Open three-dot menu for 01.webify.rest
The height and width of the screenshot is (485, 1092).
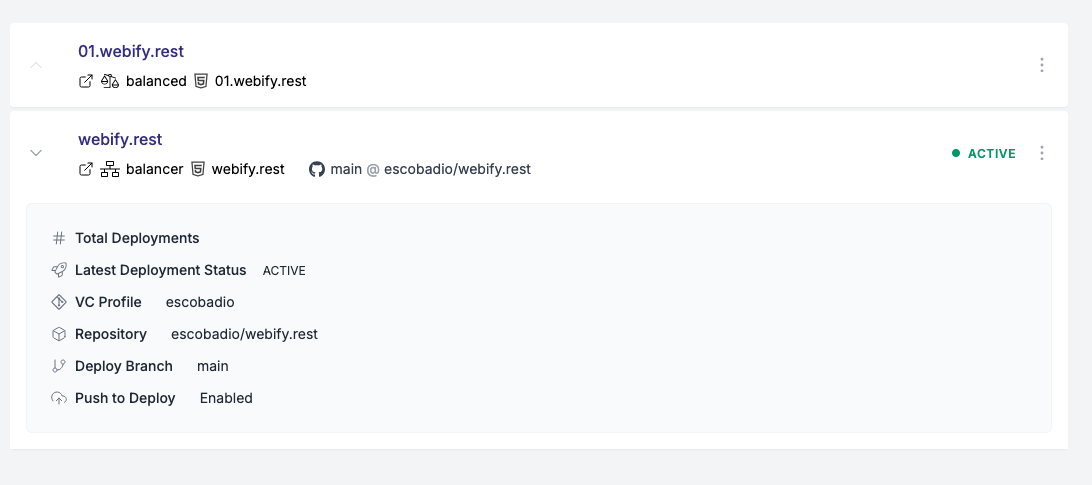click(x=1042, y=65)
